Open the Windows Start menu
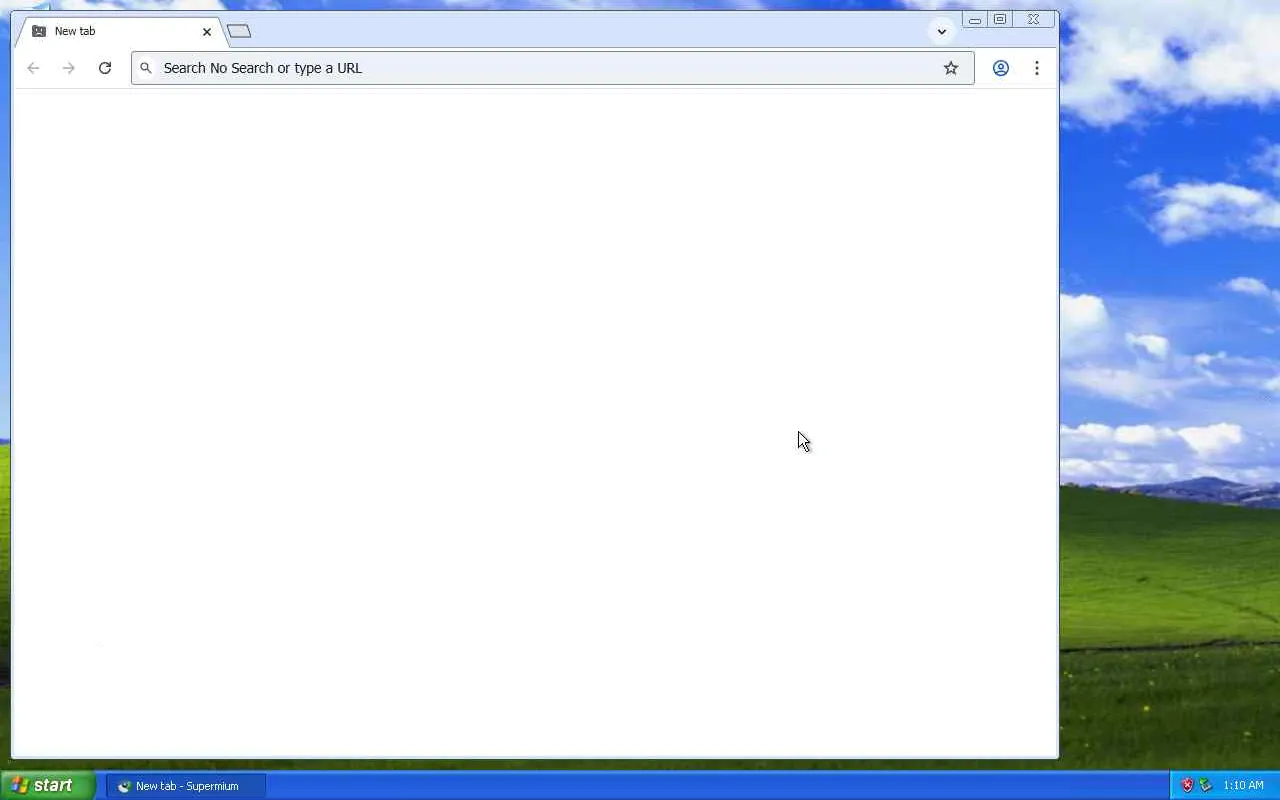This screenshot has width=1280, height=800. pyautogui.click(x=47, y=786)
